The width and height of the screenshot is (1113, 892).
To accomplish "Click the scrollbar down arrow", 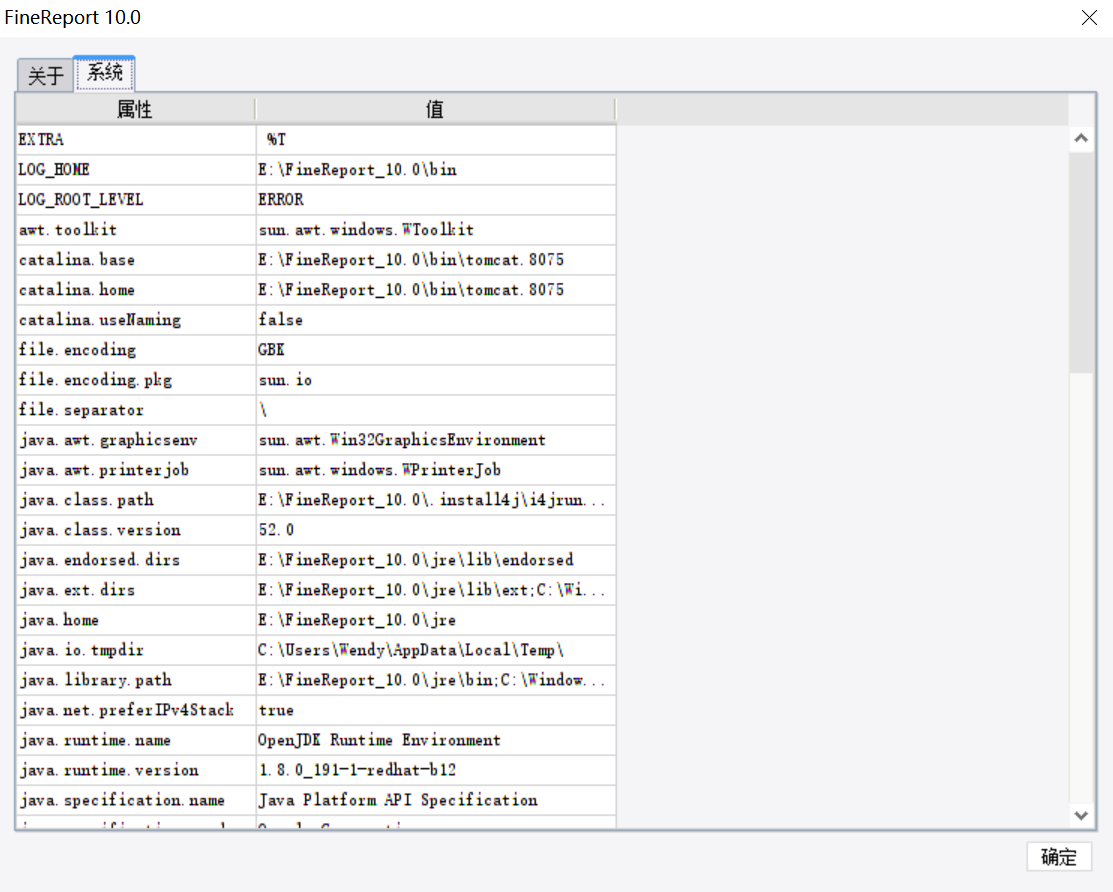I will (x=1081, y=815).
